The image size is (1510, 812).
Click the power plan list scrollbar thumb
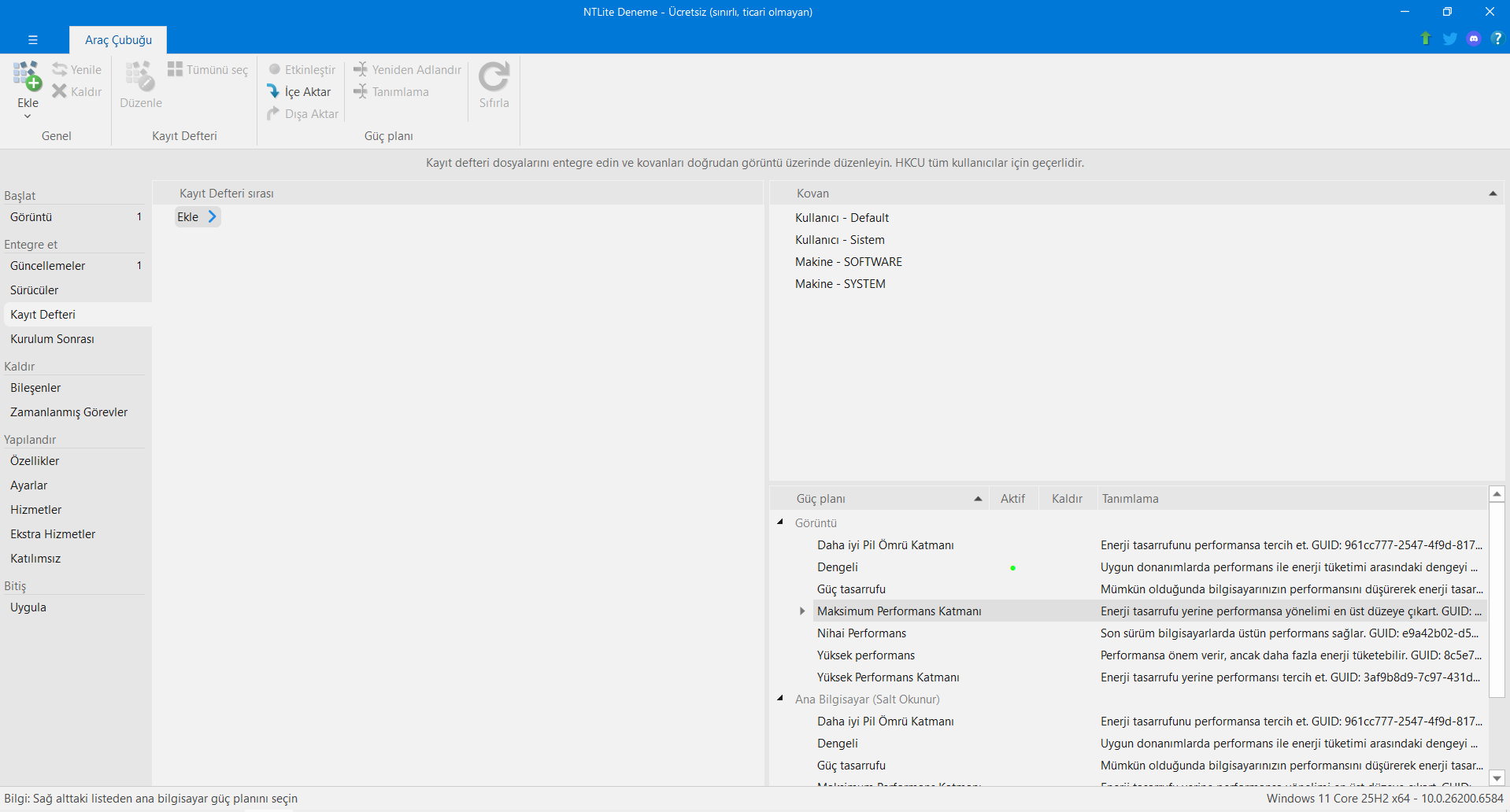1497,600
